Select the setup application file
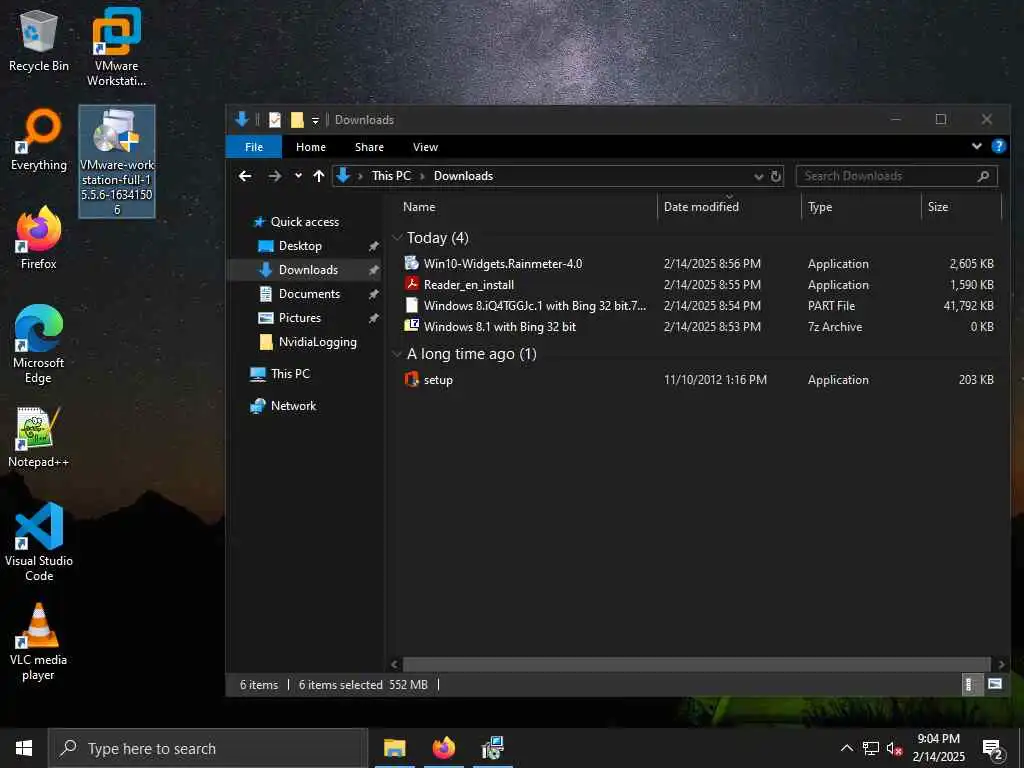The image size is (1024, 768). [x=438, y=380]
